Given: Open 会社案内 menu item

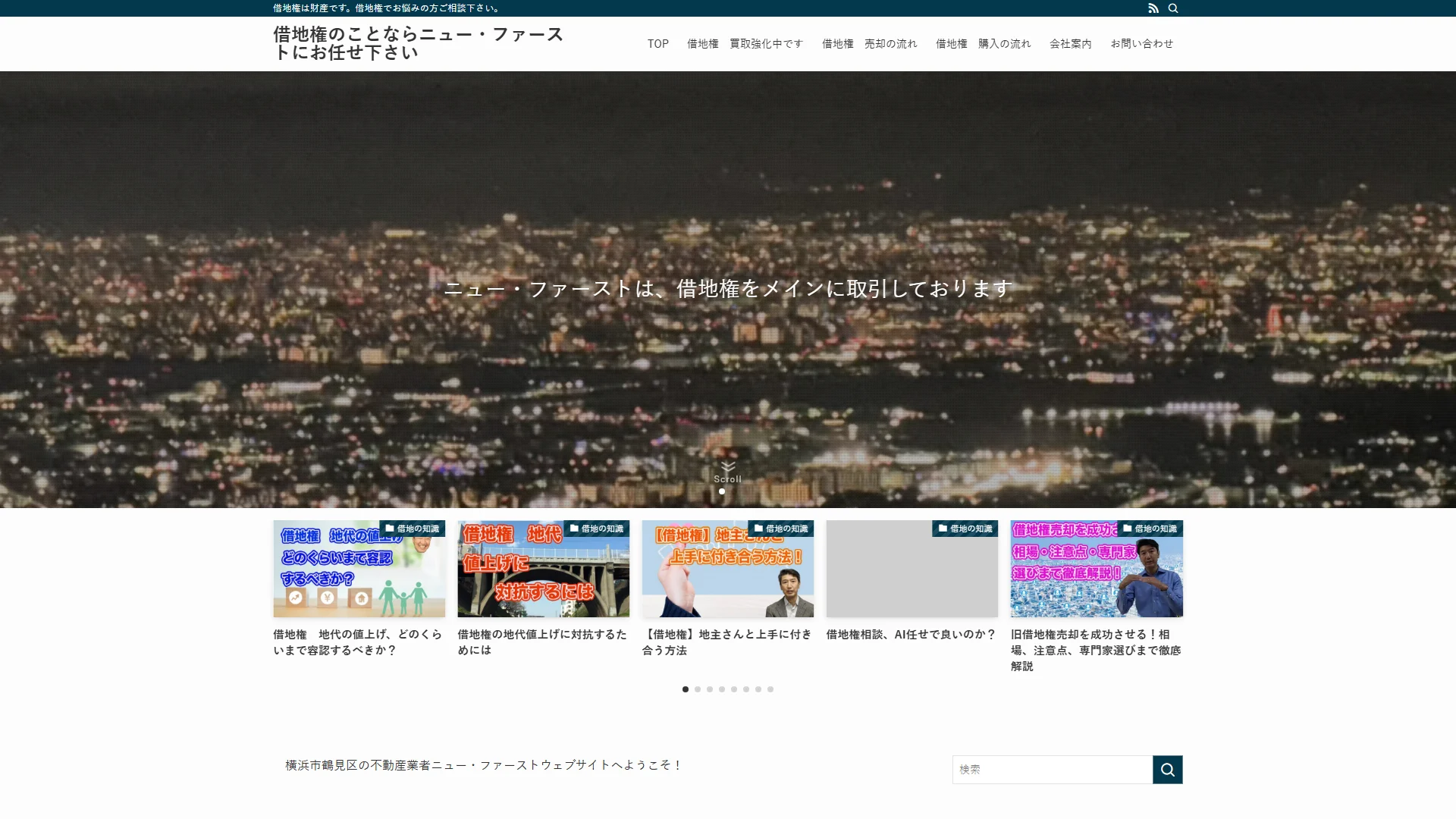Looking at the screenshot, I should click(x=1071, y=44).
